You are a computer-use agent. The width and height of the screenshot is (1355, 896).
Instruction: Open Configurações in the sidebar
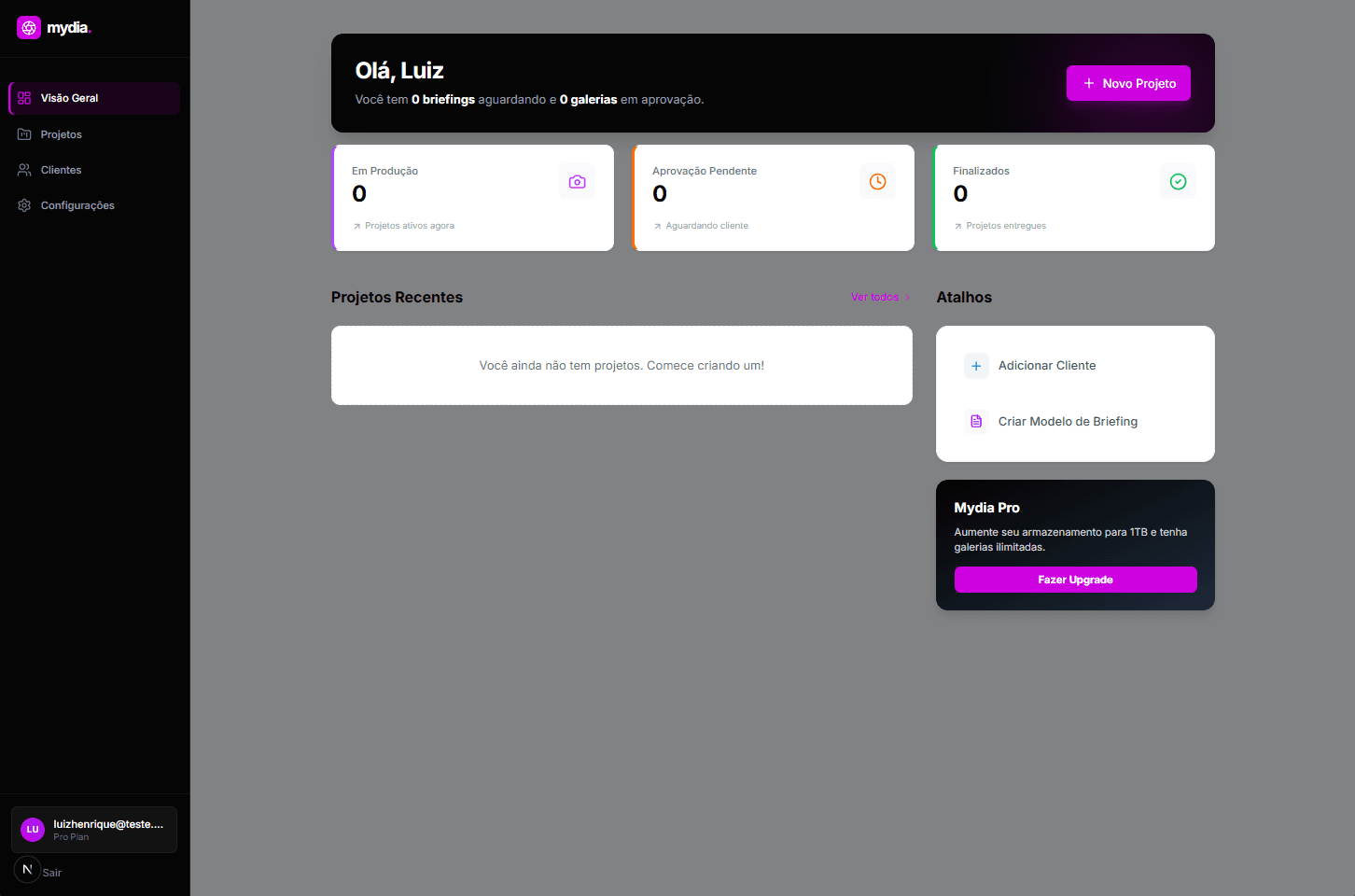pyautogui.click(x=77, y=205)
